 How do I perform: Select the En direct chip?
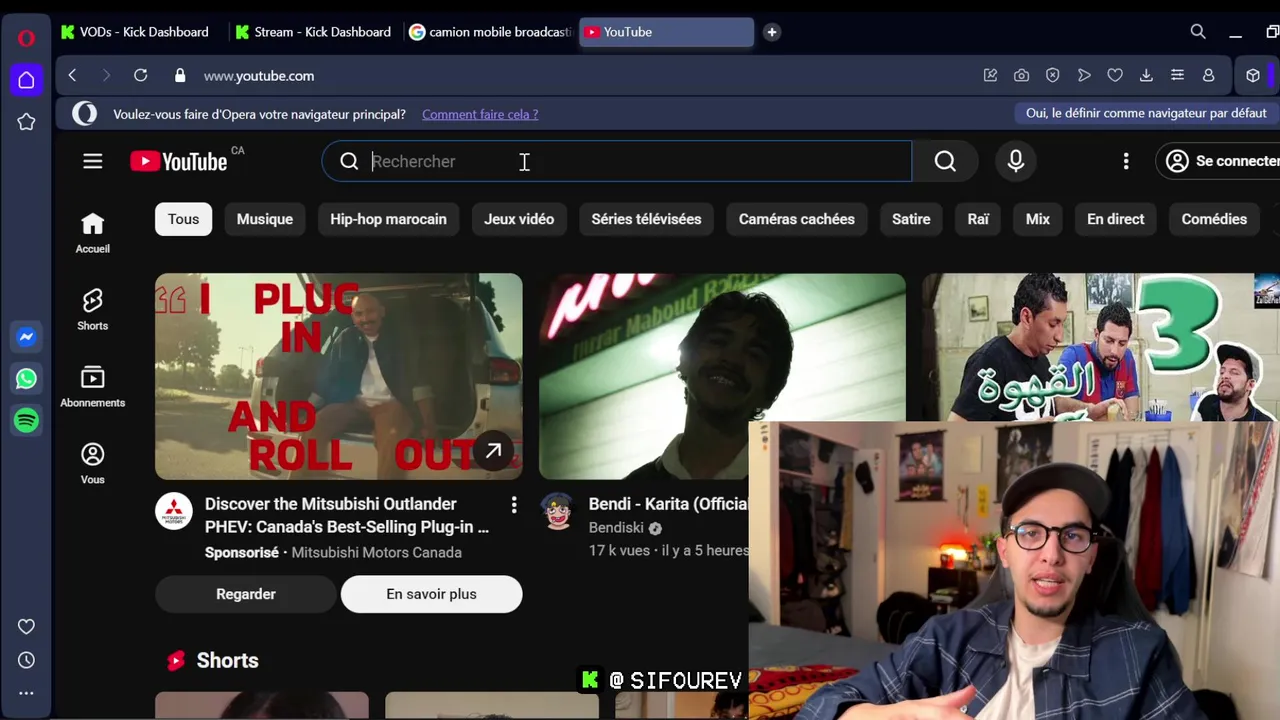[1116, 219]
